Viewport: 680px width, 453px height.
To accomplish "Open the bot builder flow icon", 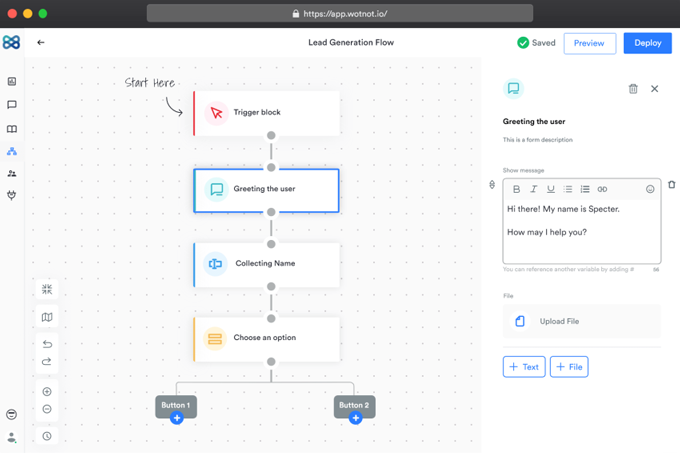I will (12, 151).
